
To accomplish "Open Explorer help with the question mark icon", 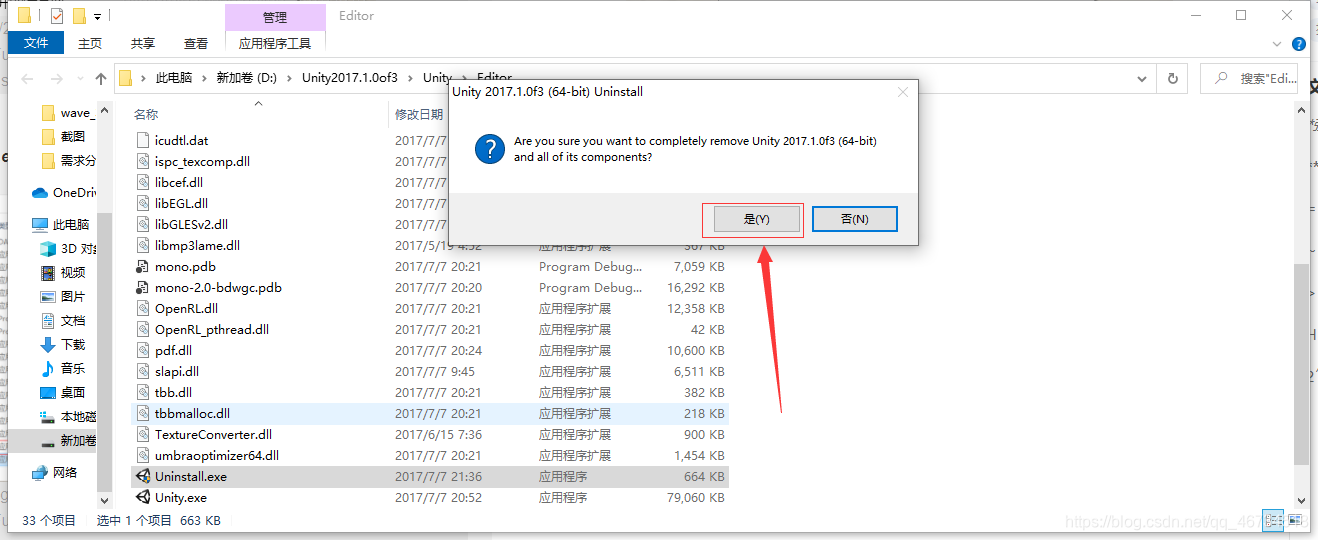I will [1298, 44].
